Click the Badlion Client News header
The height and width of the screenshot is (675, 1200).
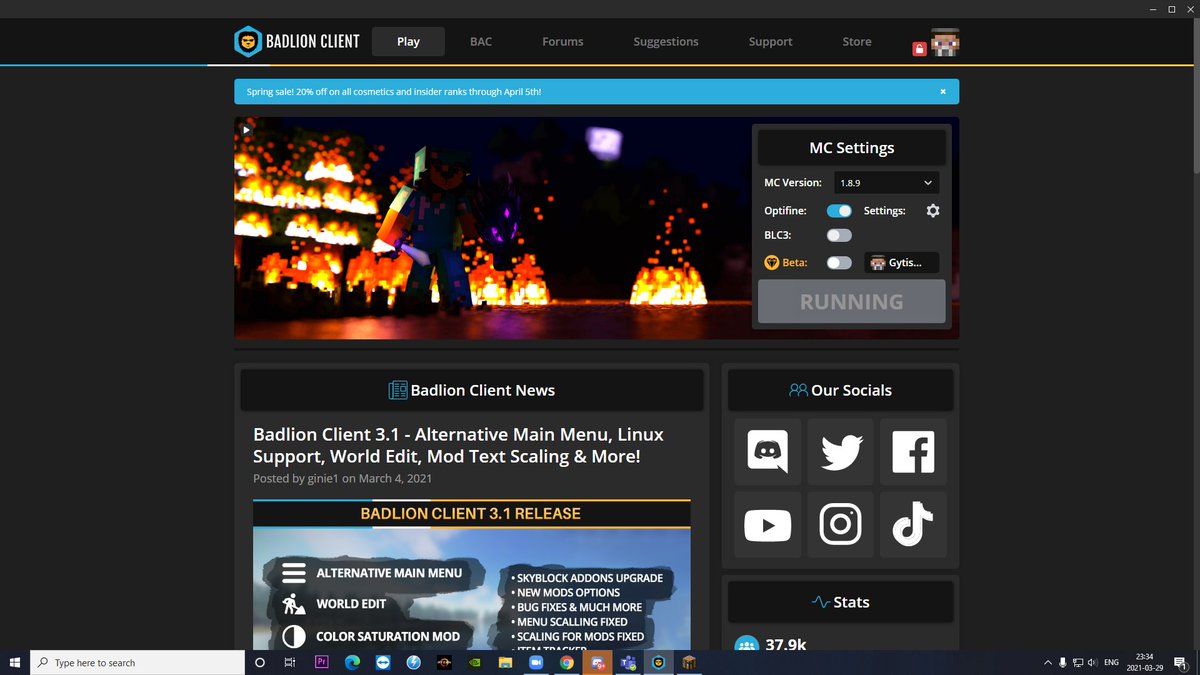[x=472, y=390]
